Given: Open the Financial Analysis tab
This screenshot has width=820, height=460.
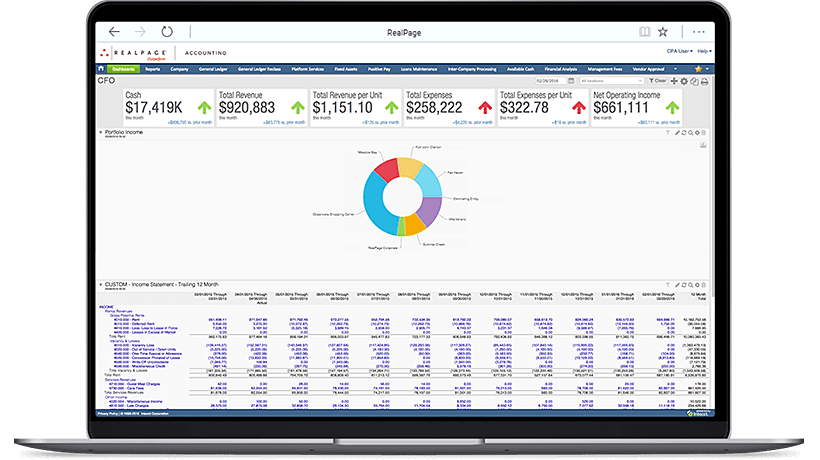Looking at the screenshot, I should tap(561, 69).
